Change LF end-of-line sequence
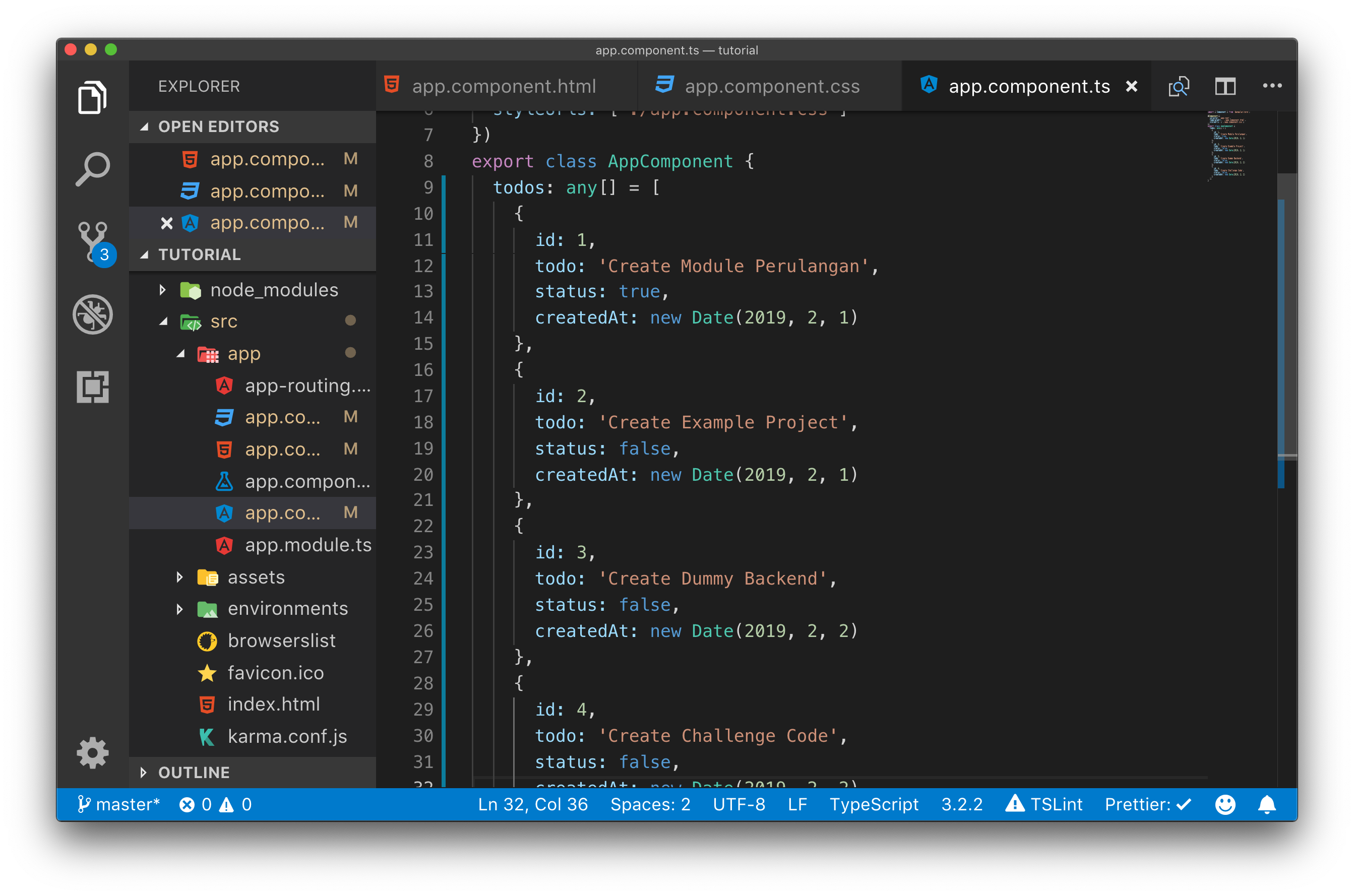The width and height of the screenshot is (1354, 896). click(x=797, y=805)
